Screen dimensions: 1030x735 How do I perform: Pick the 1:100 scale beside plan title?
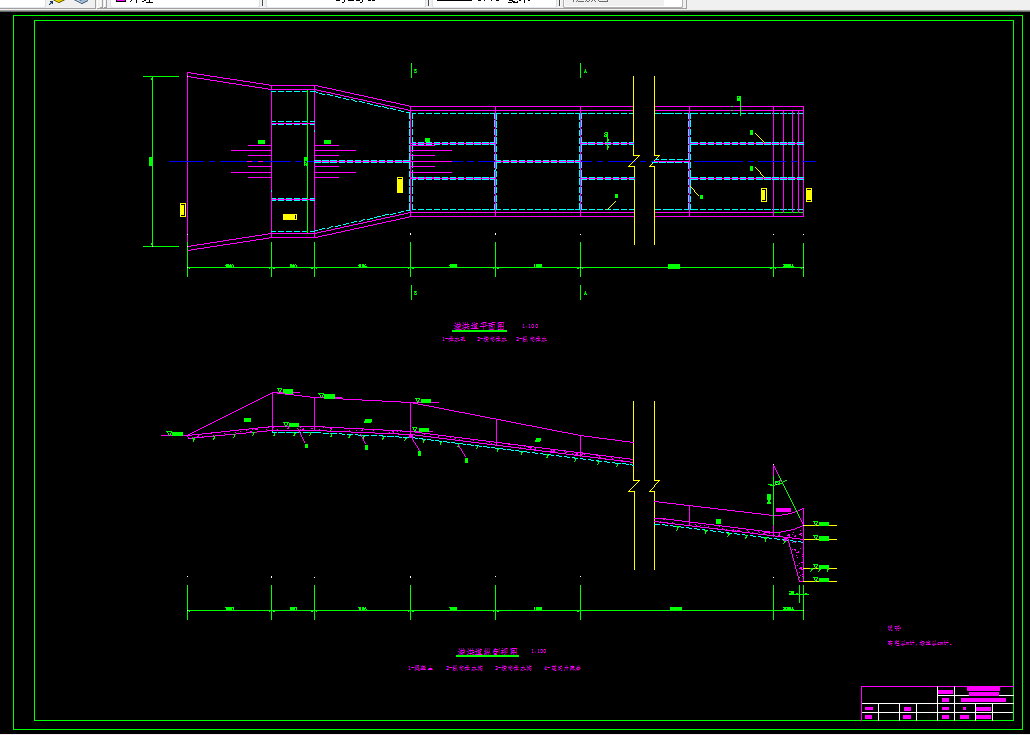[531, 326]
